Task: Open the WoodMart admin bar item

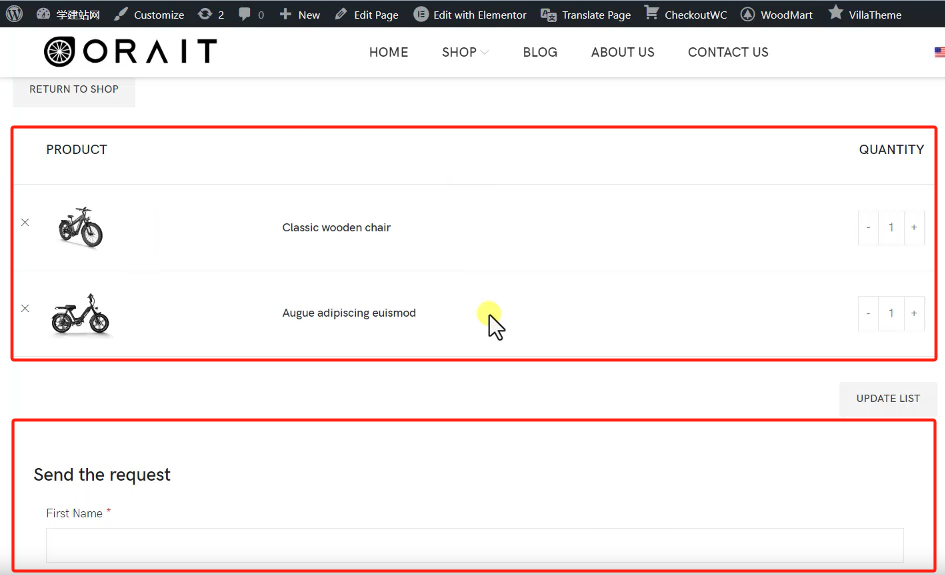Action: point(777,15)
